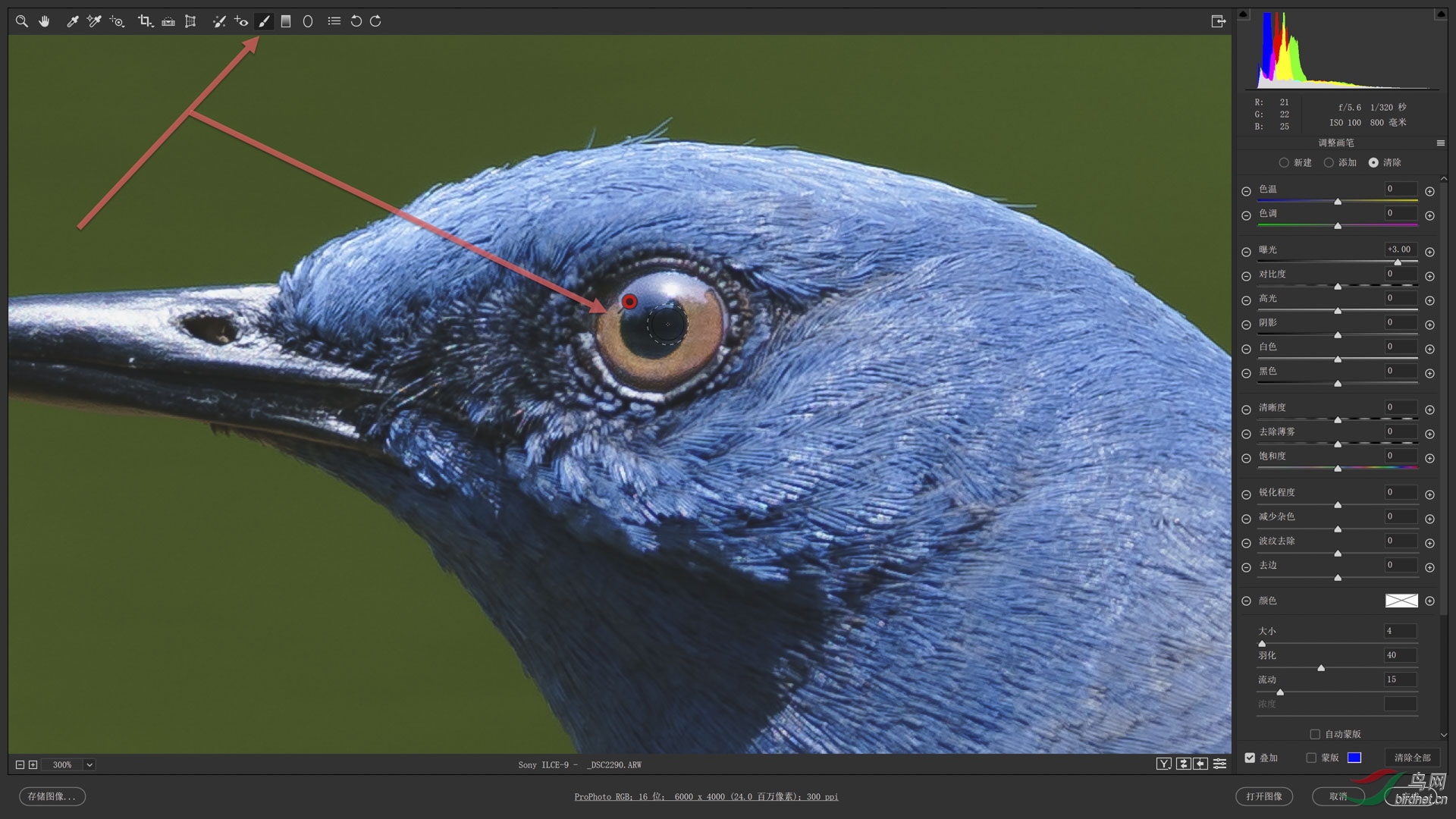Select the Radial Filter tool

tap(308, 21)
